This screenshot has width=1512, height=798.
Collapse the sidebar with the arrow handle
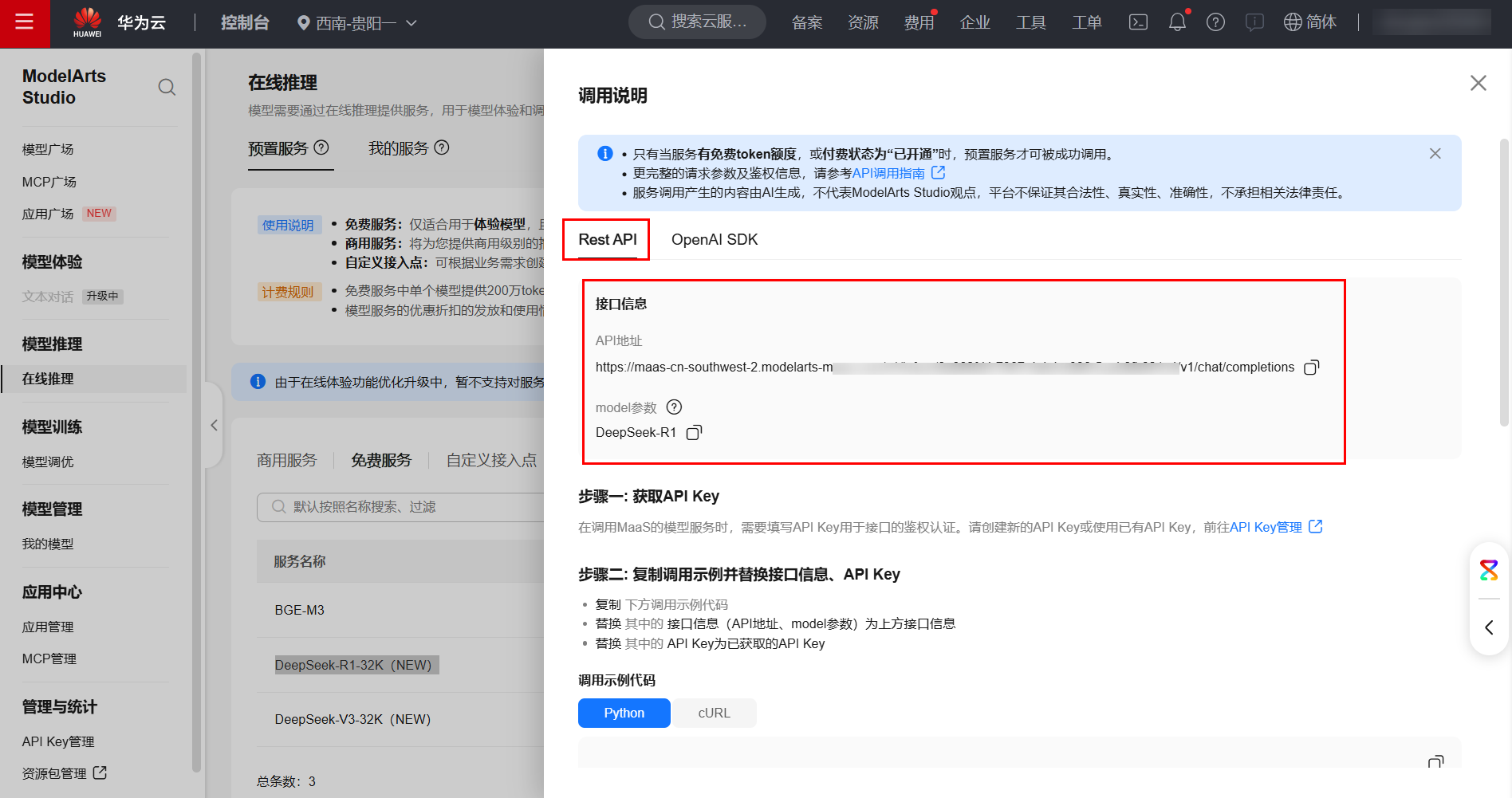coord(213,426)
